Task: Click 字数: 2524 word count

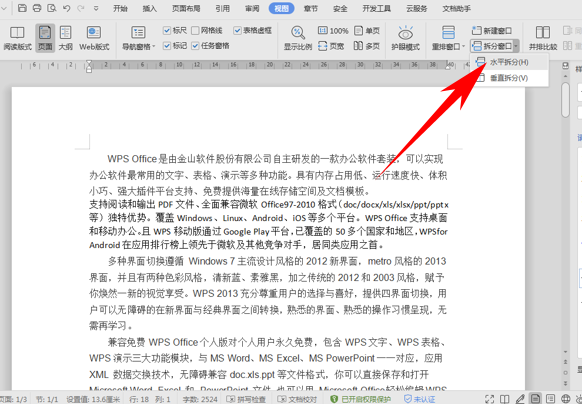Action: tap(200, 399)
